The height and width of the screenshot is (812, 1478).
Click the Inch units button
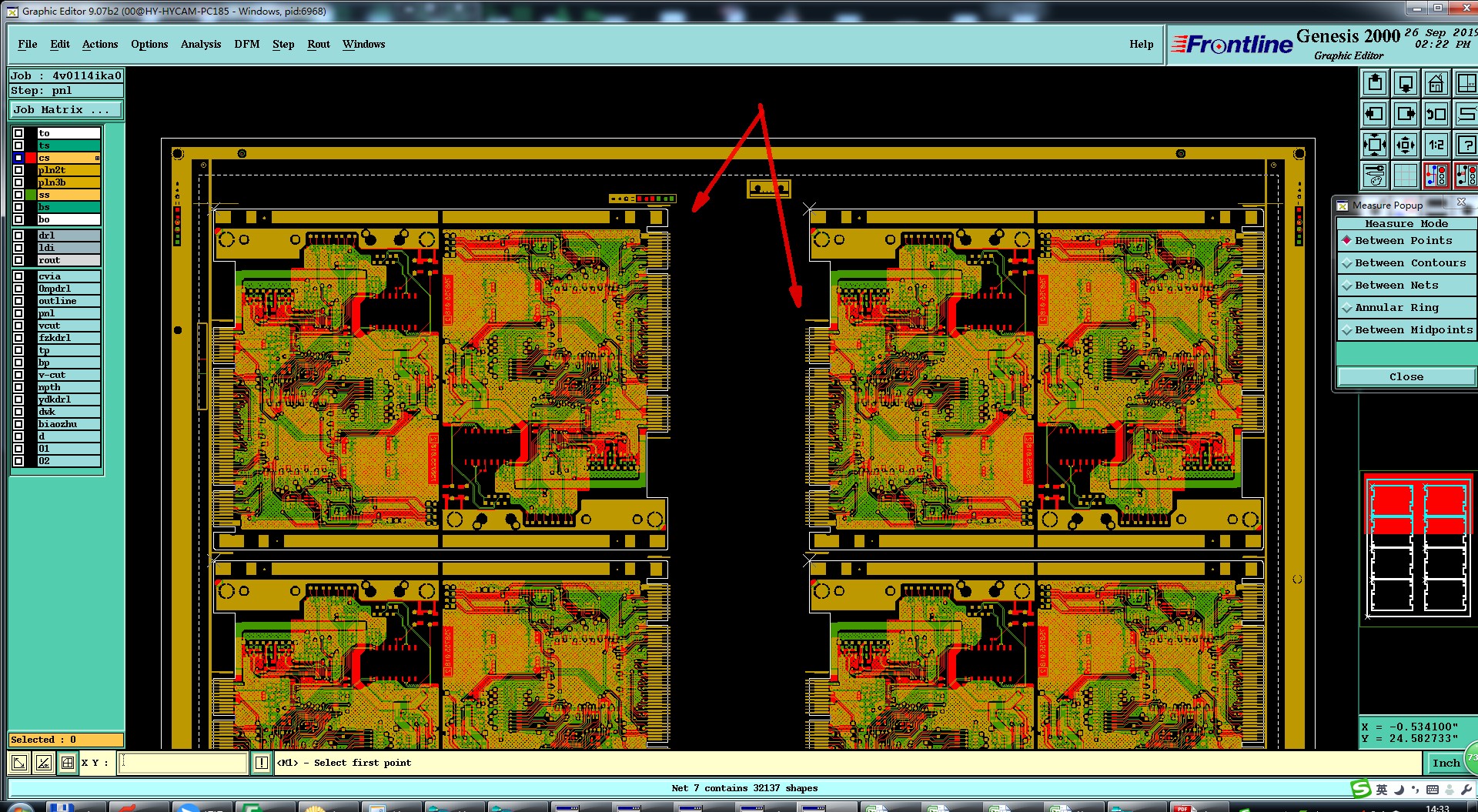click(1446, 763)
